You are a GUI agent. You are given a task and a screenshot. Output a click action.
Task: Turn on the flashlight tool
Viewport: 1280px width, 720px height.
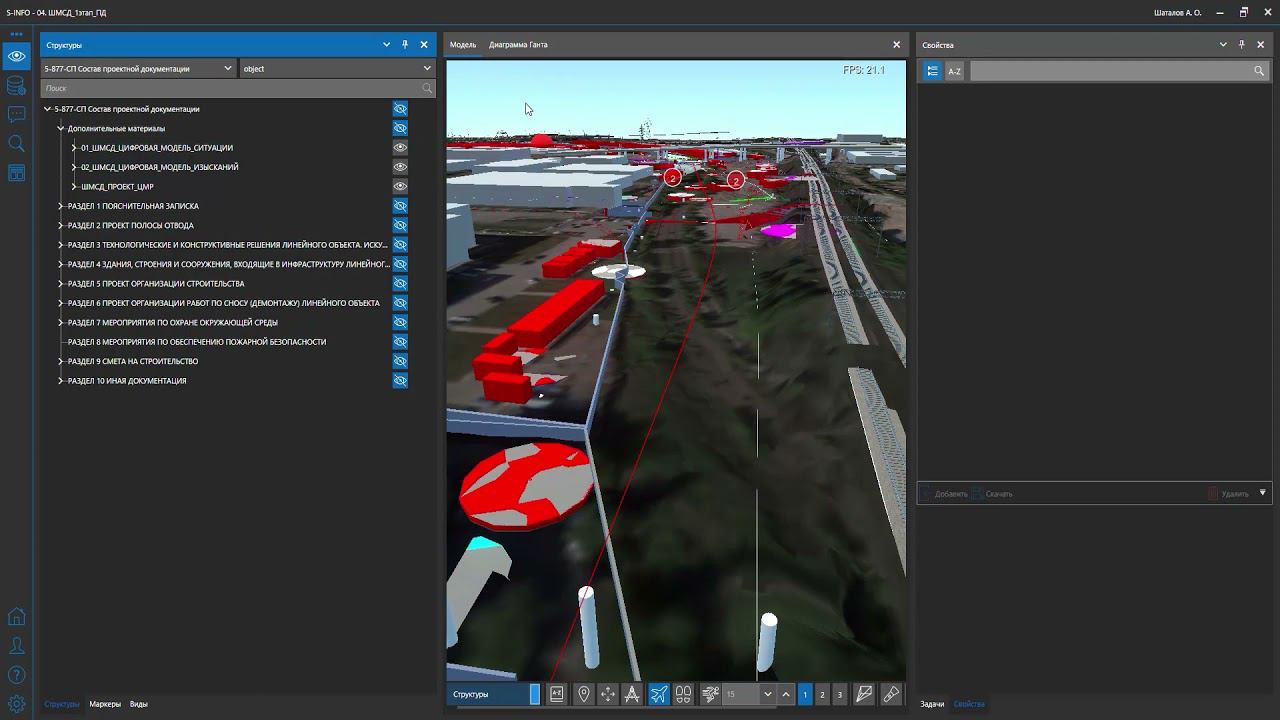coord(891,694)
